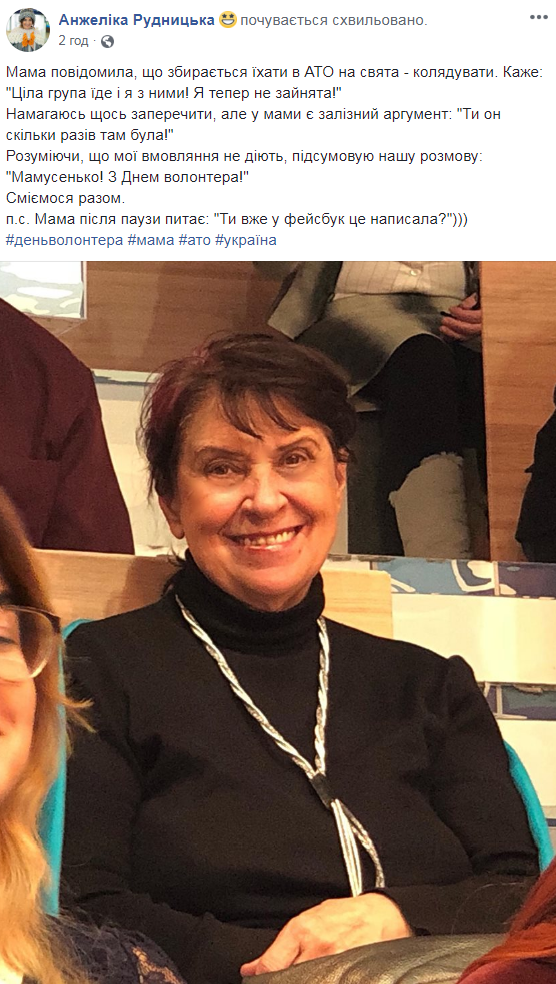
Task: Follow the #ато hashtag
Action: 195,240
